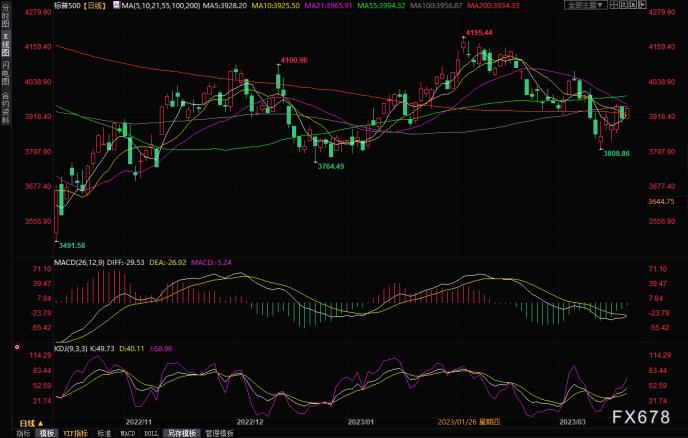The image size is (688, 438).
Task: Click the 3491.58 lowest price marker
Action: pyautogui.click(x=72, y=245)
